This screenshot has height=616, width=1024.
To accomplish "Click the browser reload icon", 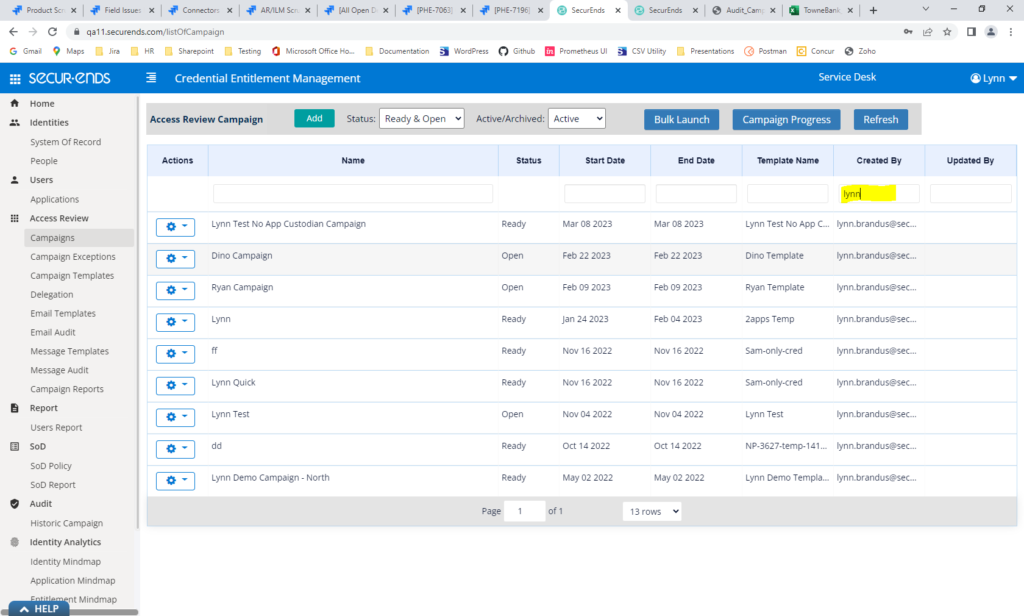I will [52, 31].
